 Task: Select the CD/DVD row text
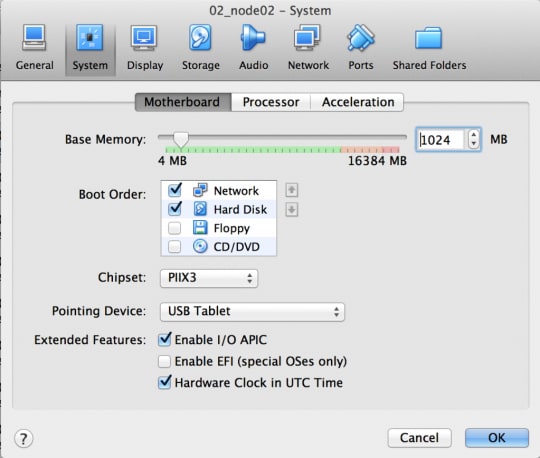point(237,247)
